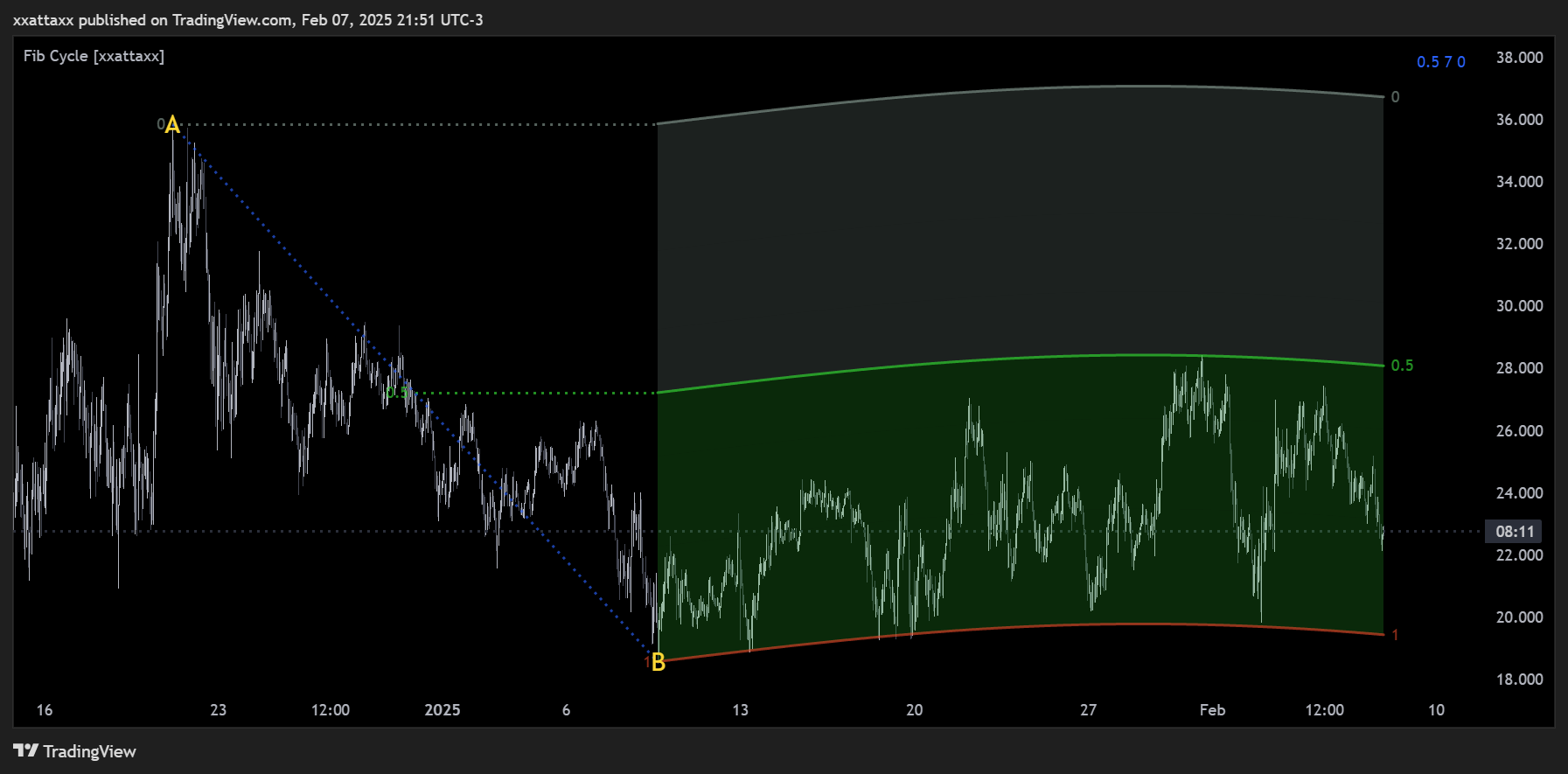Click the 20.000 price axis label
The height and width of the screenshot is (774, 1568).
(x=1519, y=617)
